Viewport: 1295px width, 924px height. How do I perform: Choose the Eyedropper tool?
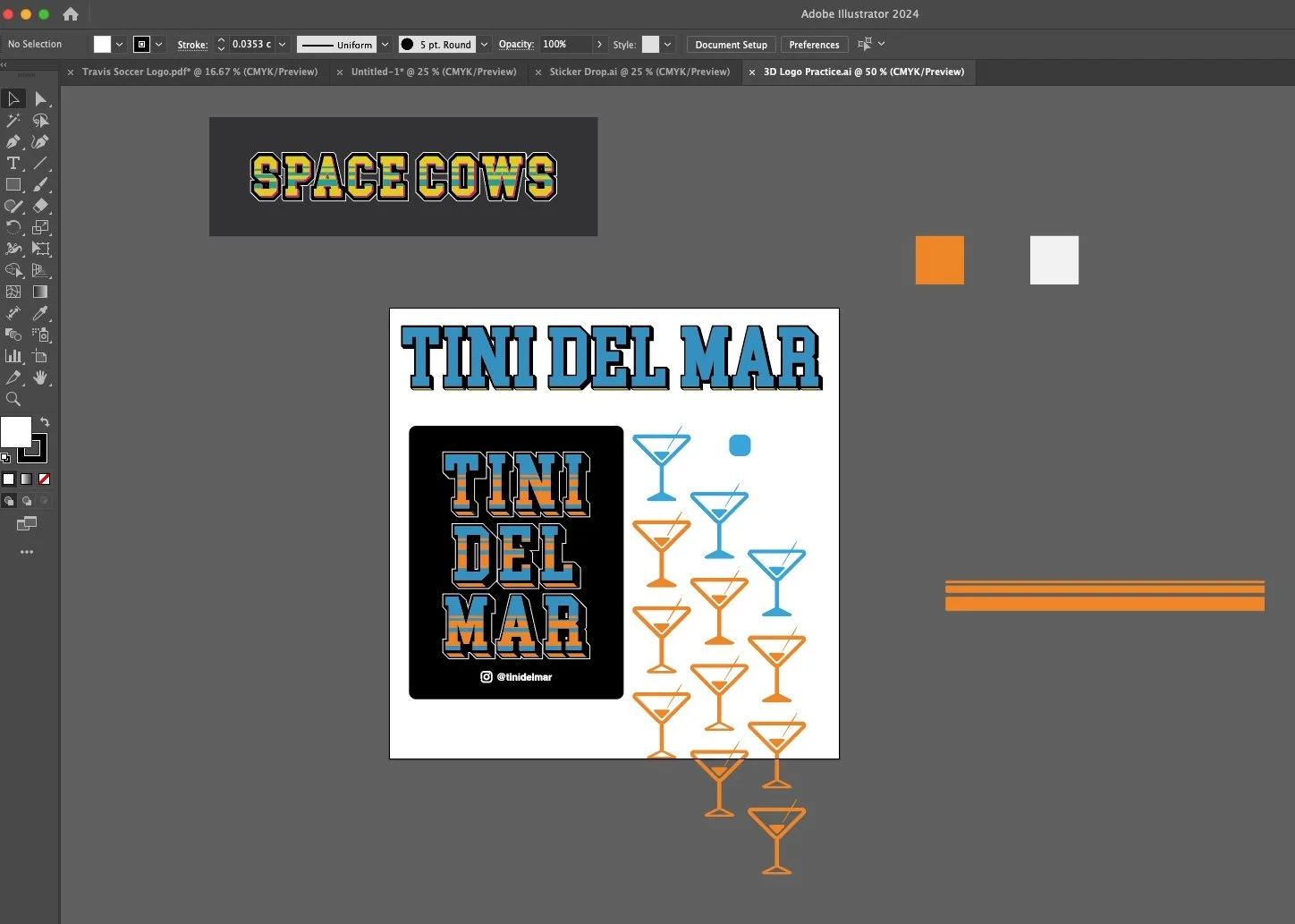(x=40, y=314)
